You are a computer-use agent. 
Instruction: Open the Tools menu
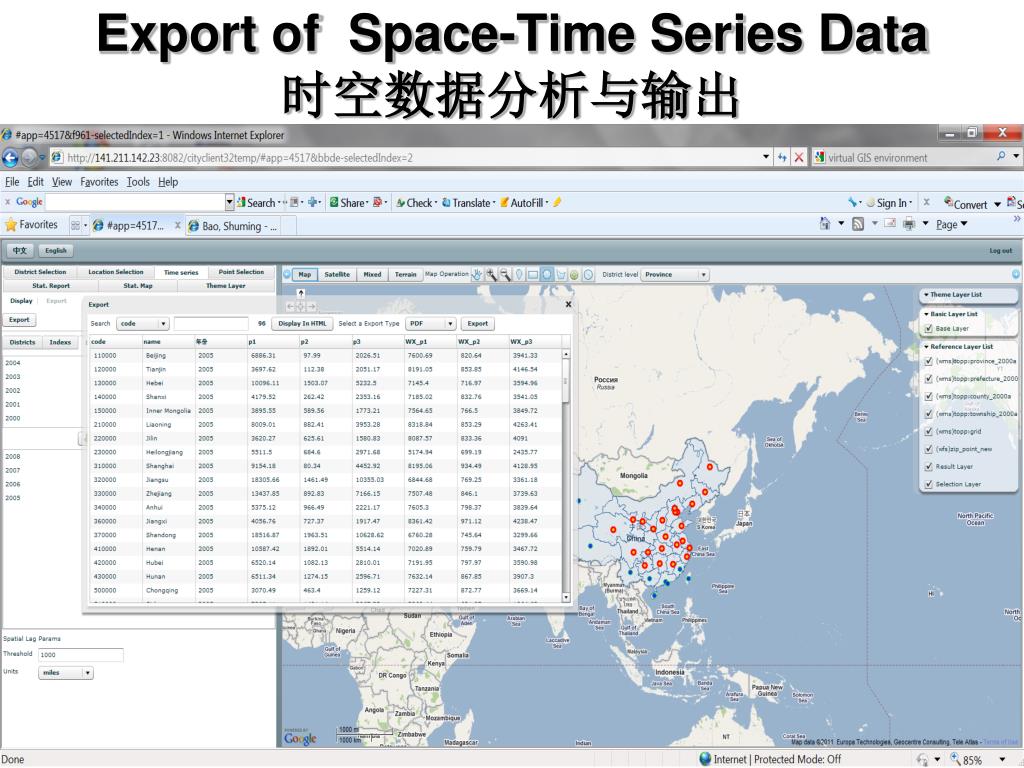tap(138, 182)
